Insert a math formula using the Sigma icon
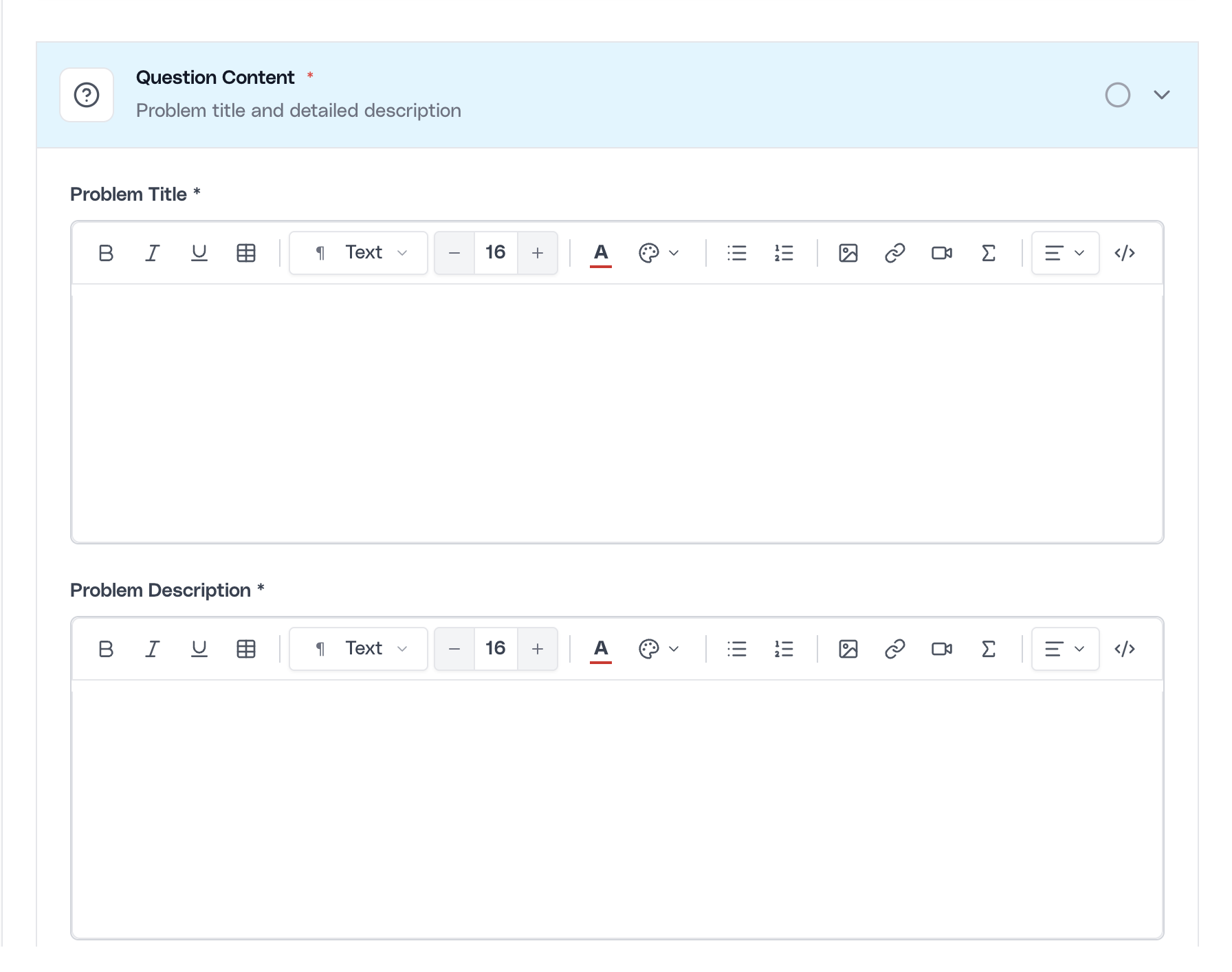Screen dimensions: 1232x972 (x=988, y=253)
